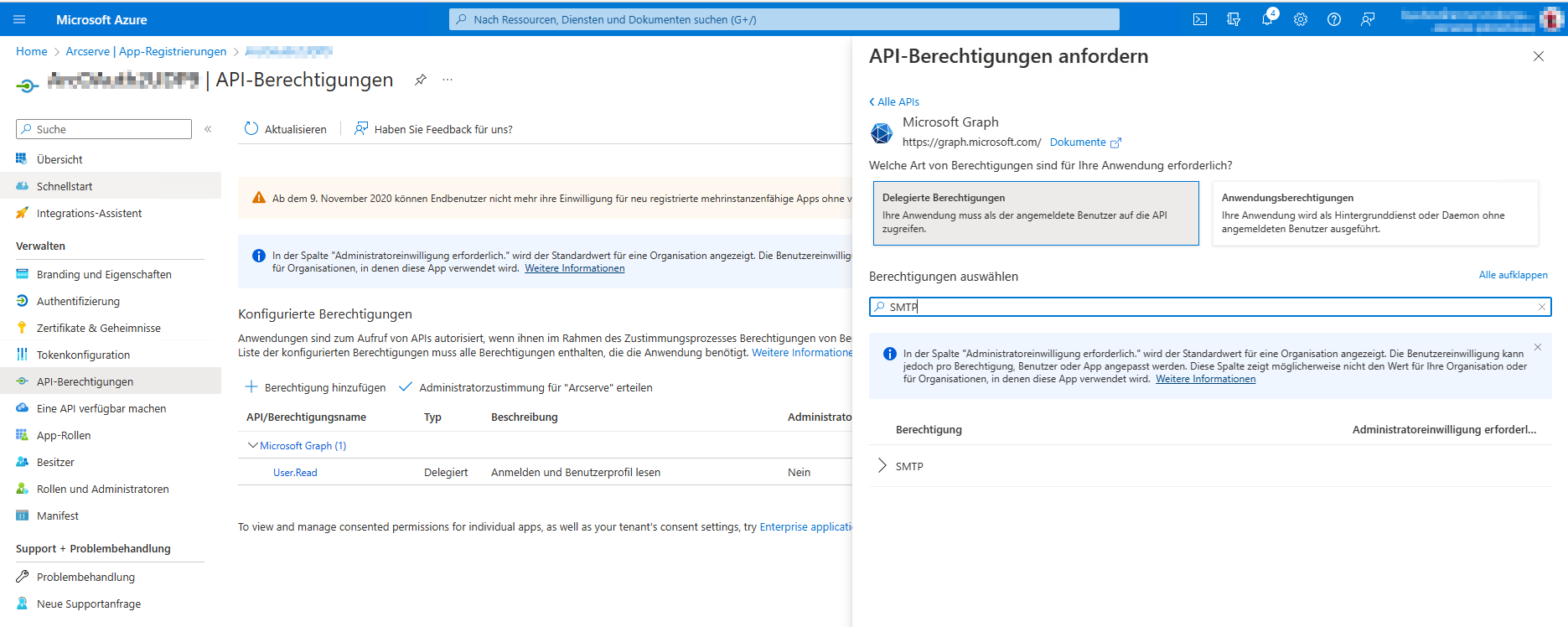The height and width of the screenshot is (627, 1568).
Task: Go to the Home breadcrumb
Action: pos(32,51)
